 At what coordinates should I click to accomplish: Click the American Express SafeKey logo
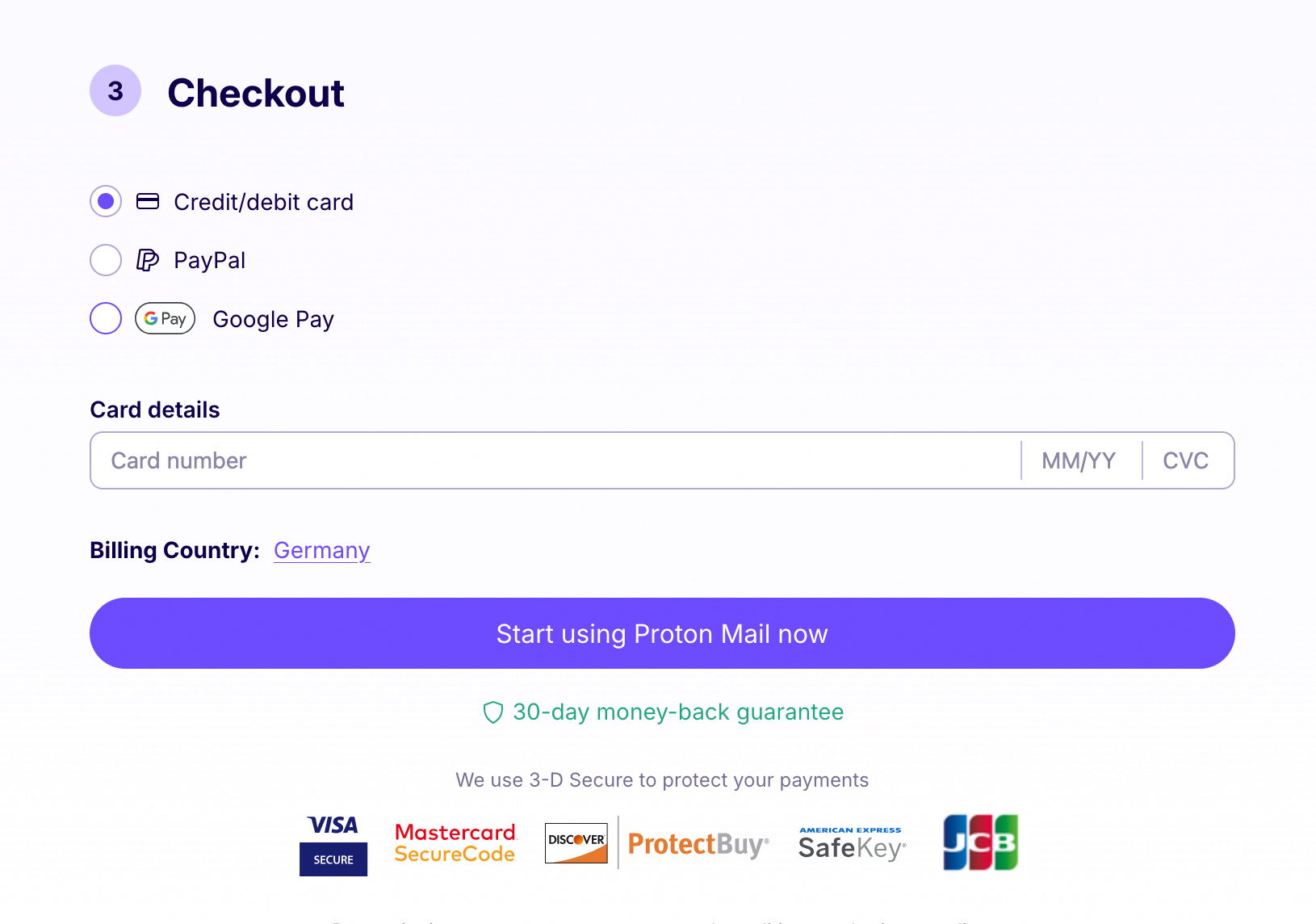[x=852, y=844]
